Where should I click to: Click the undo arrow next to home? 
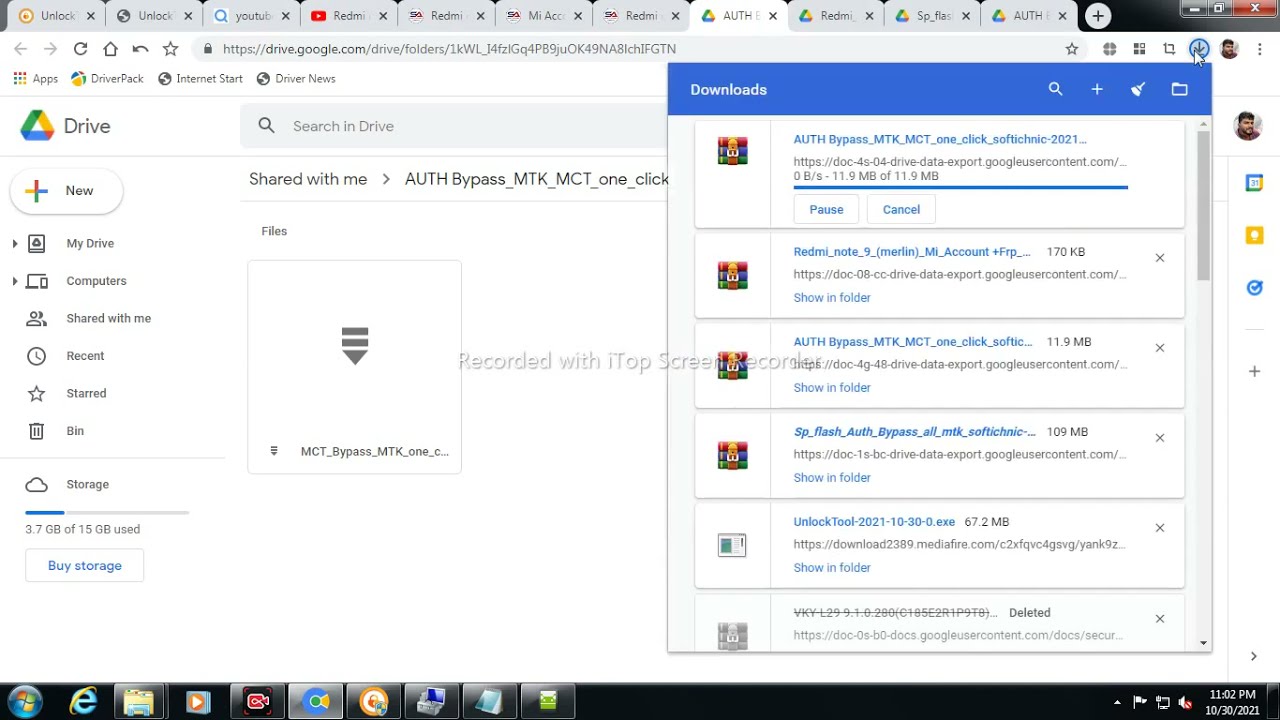click(x=140, y=48)
